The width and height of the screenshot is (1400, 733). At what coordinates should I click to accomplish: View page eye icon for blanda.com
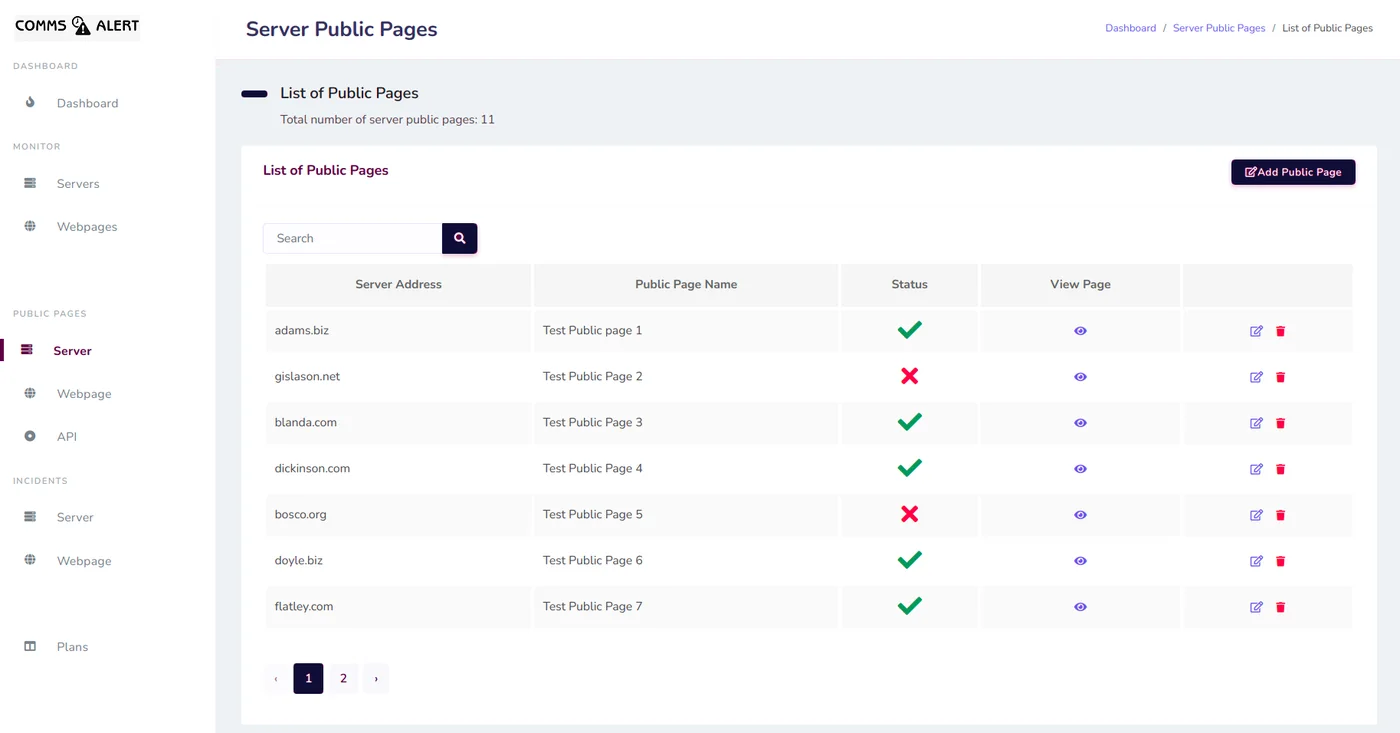[1080, 423]
